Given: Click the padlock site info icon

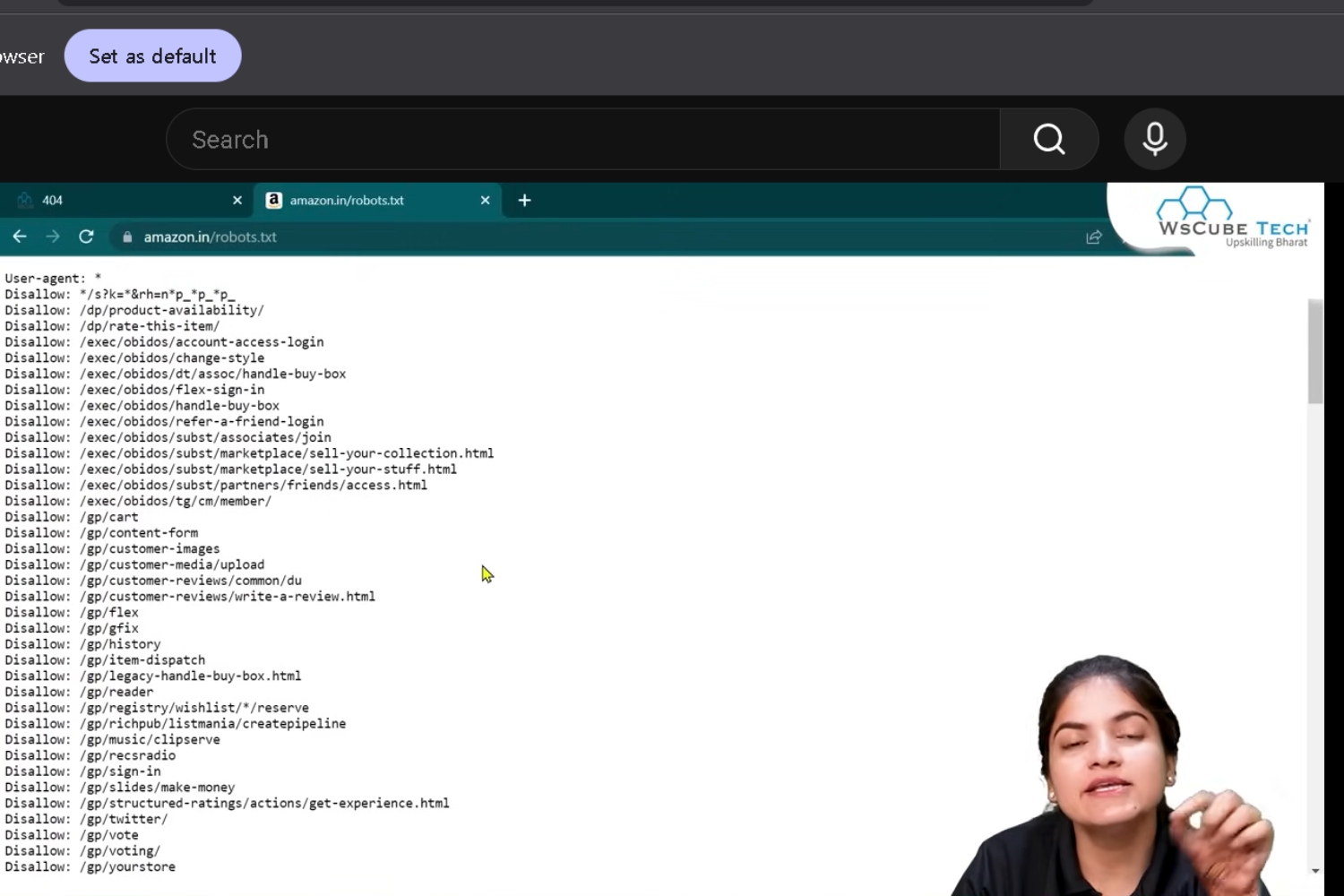Looking at the screenshot, I should point(127,237).
